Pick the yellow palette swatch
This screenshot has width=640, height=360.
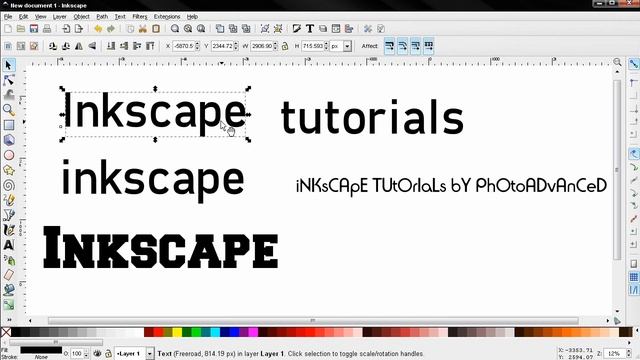pos(177,332)
